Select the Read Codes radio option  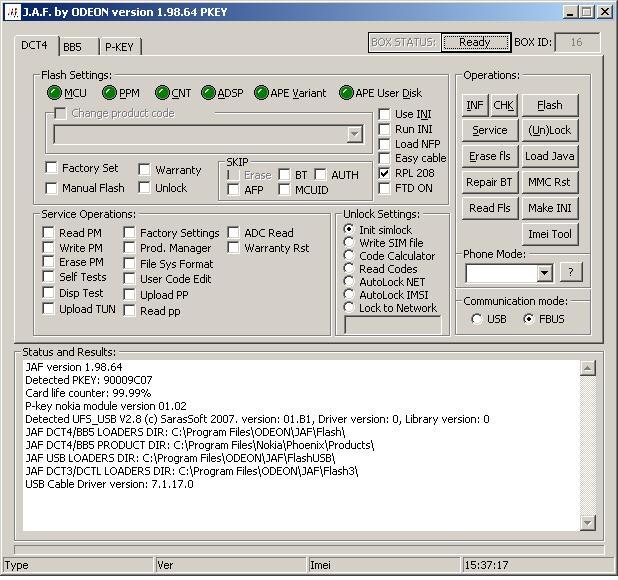coord(349,268)
